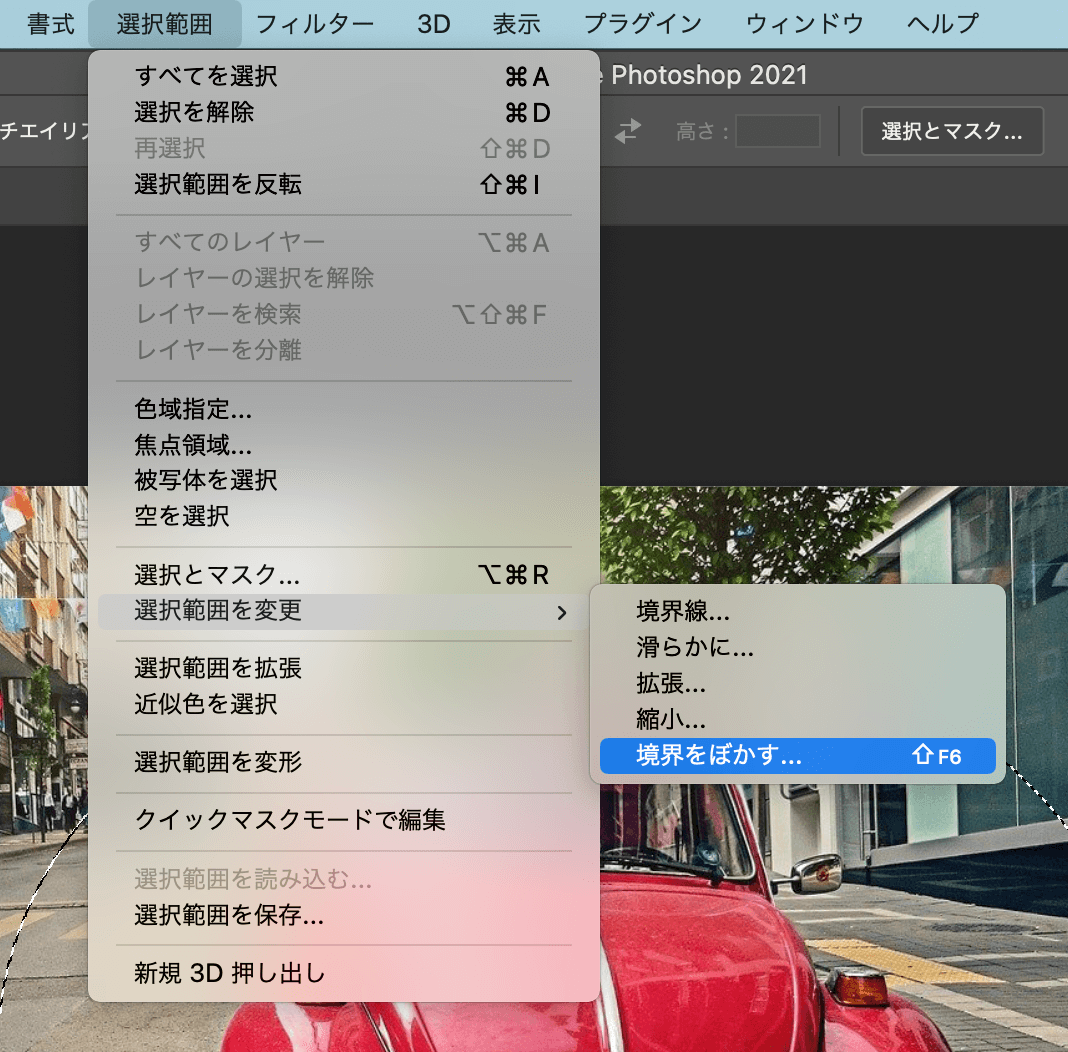The image size is (1068, 1052).
Task: Select 滑らかに... in the submenu
Action: (798, 647)
